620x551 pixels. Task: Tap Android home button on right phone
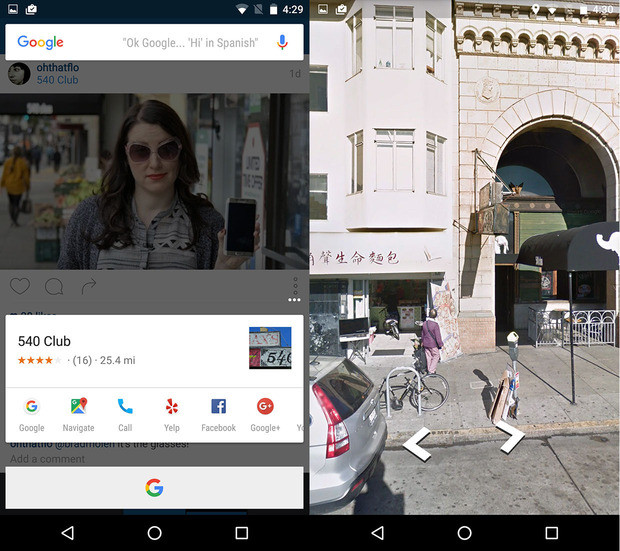point(465,533)
